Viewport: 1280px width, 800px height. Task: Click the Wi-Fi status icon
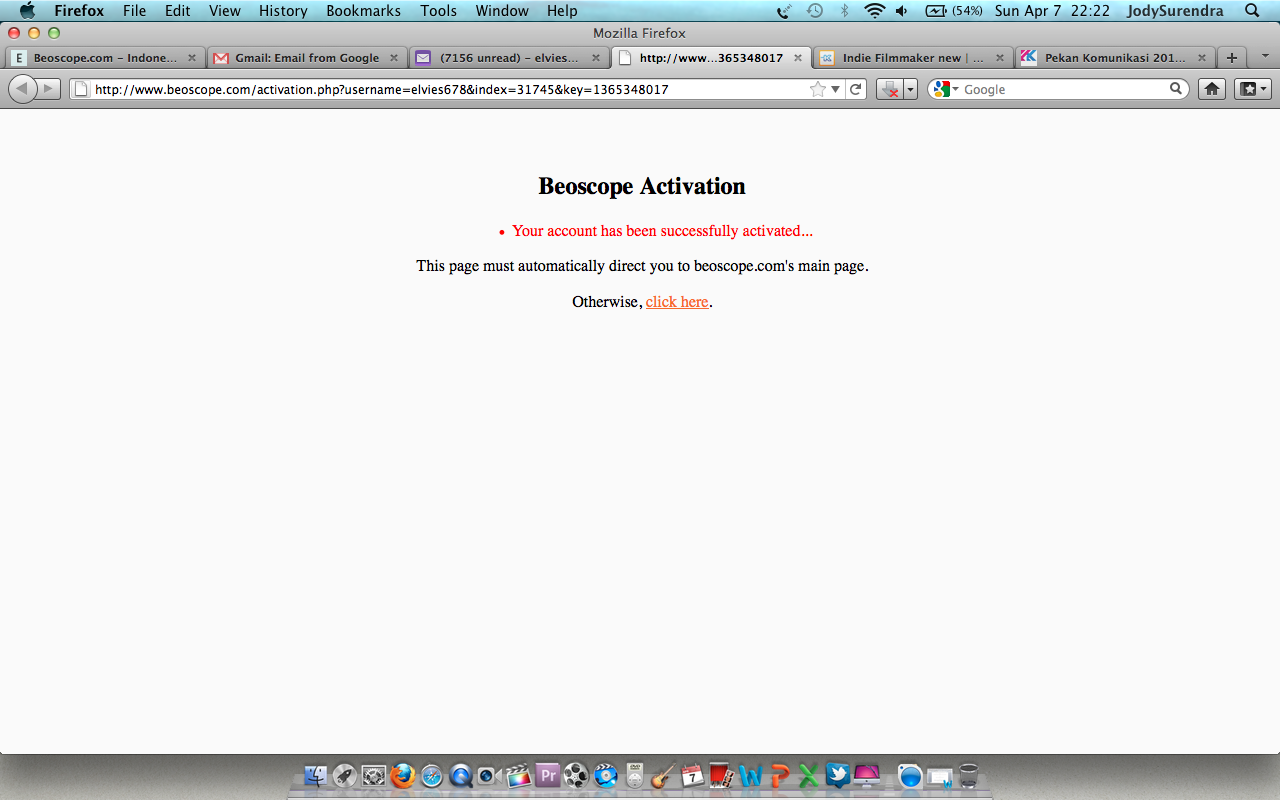click(875, 11)
